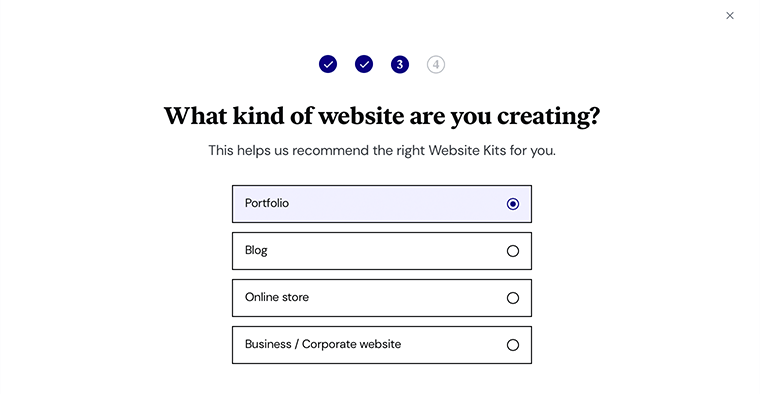Click inside the Business / Corporate option box
The image size is (760, 394).
382,345
